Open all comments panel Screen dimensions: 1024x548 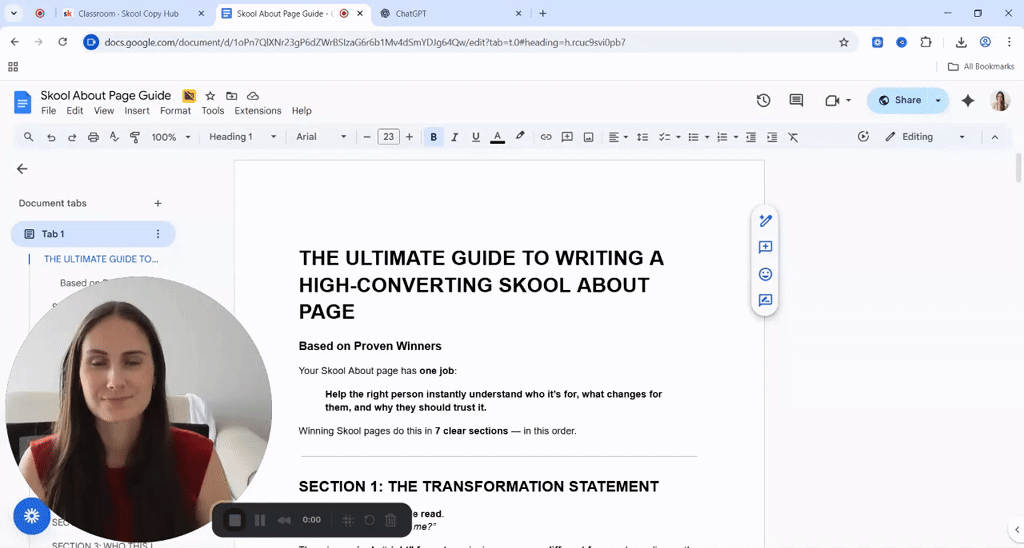[796, 101]
